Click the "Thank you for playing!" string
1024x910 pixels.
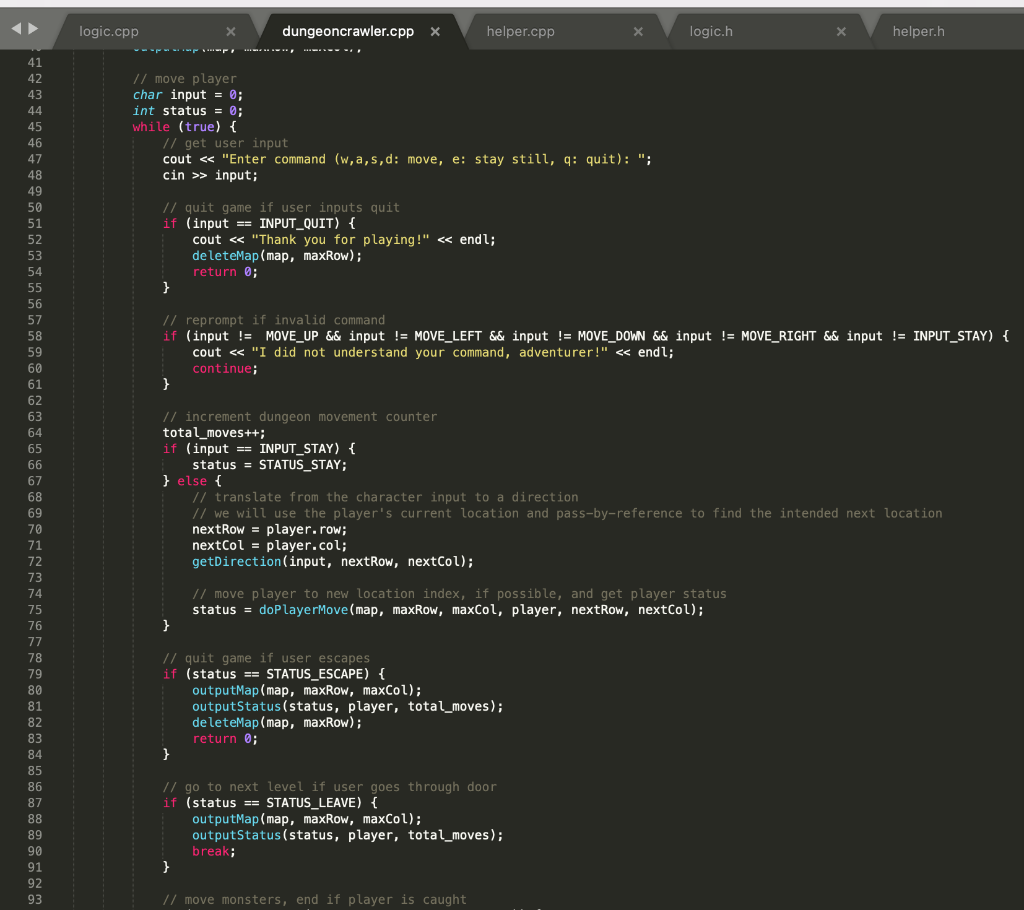click(x=340, y=240)
